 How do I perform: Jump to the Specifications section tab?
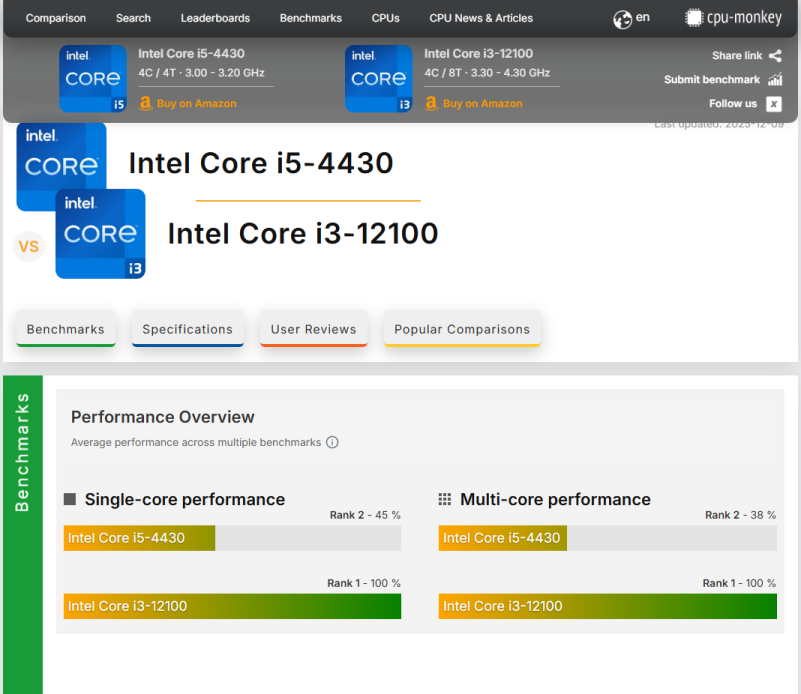[x=187, y=329]
